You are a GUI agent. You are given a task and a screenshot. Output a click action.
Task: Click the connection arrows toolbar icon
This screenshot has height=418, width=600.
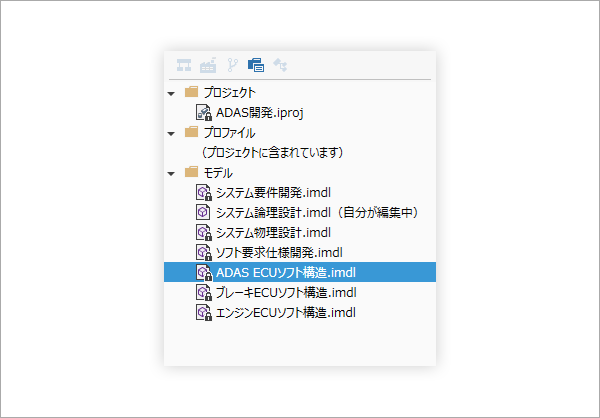tap(280, 65)
